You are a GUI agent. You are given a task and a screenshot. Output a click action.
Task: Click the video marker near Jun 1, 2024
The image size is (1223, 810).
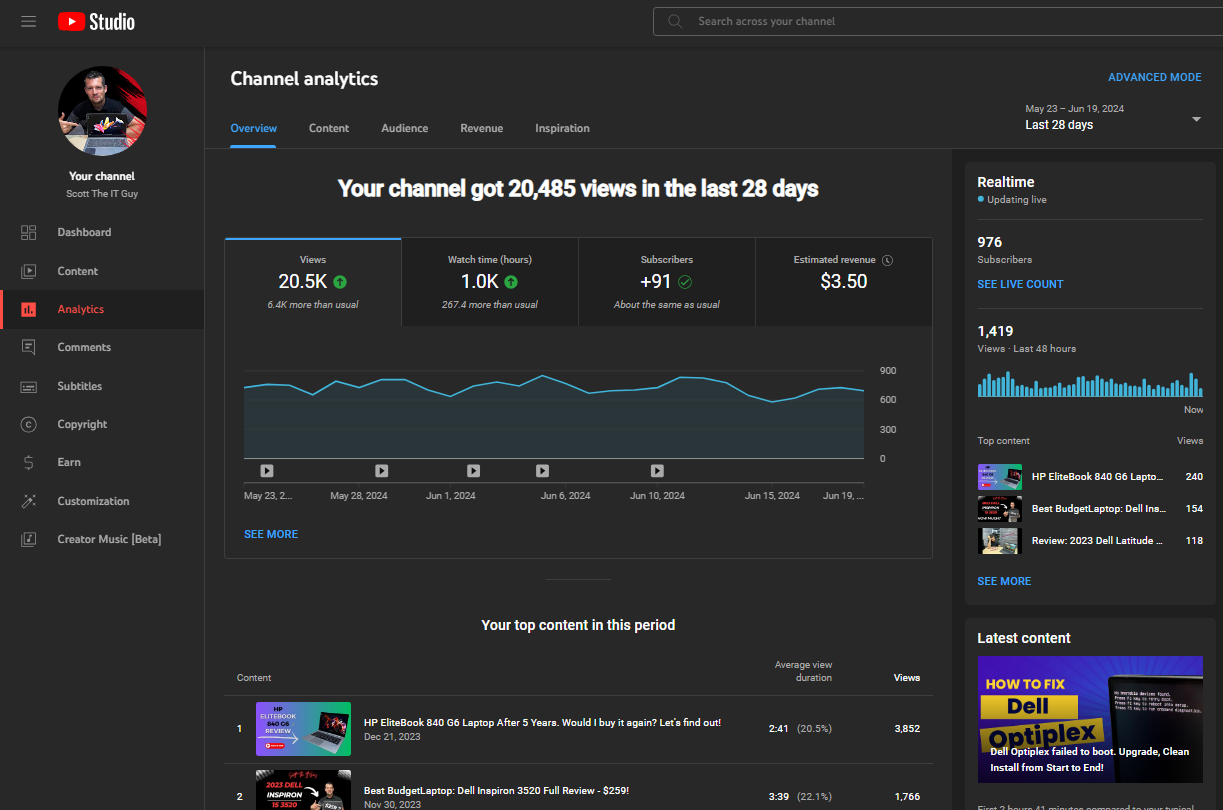[473, 471]
